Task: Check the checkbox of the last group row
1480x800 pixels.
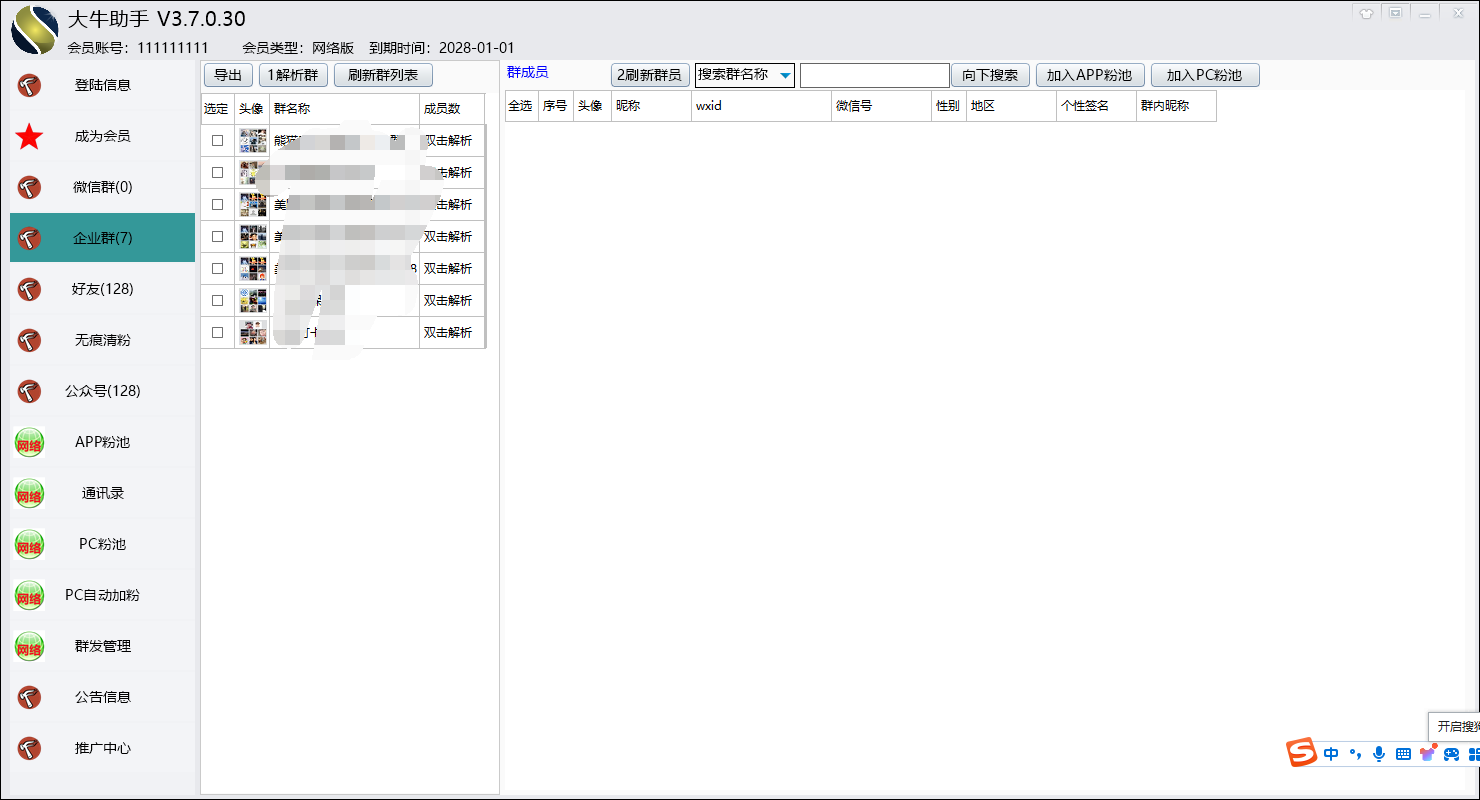Action: tap(216, 332)
